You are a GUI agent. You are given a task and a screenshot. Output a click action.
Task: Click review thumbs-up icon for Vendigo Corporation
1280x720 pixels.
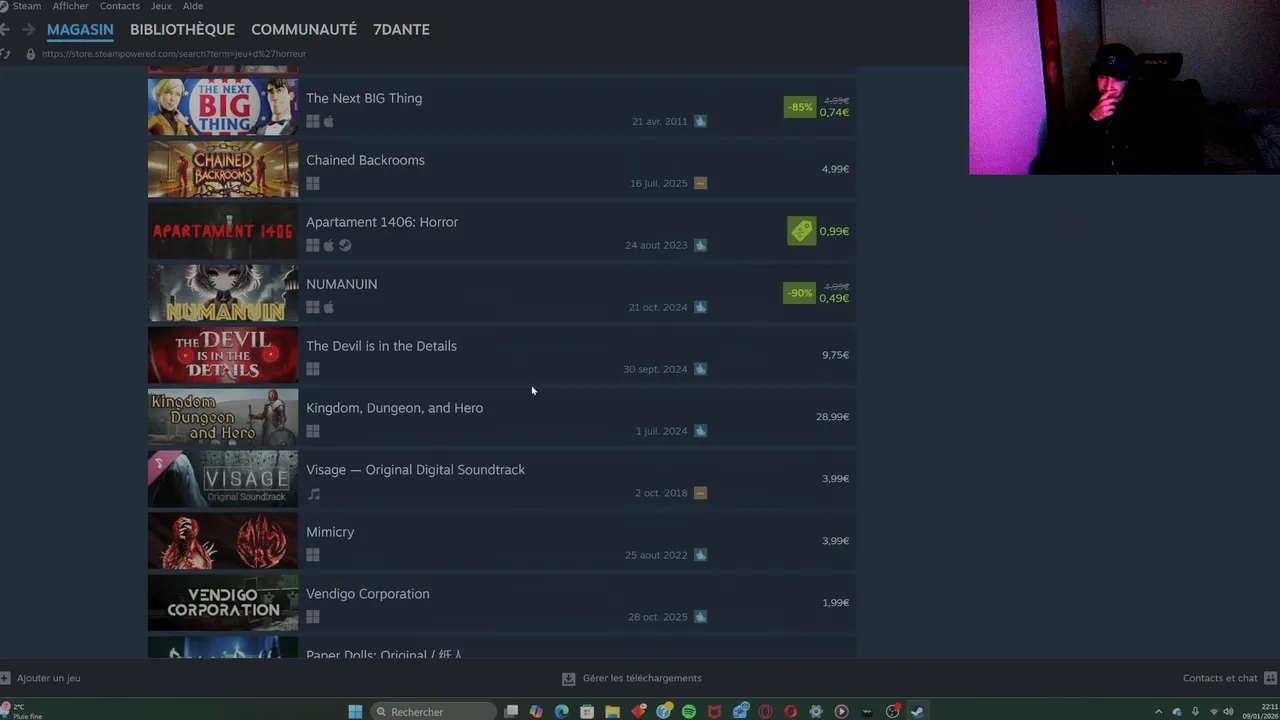click(700, 617)
